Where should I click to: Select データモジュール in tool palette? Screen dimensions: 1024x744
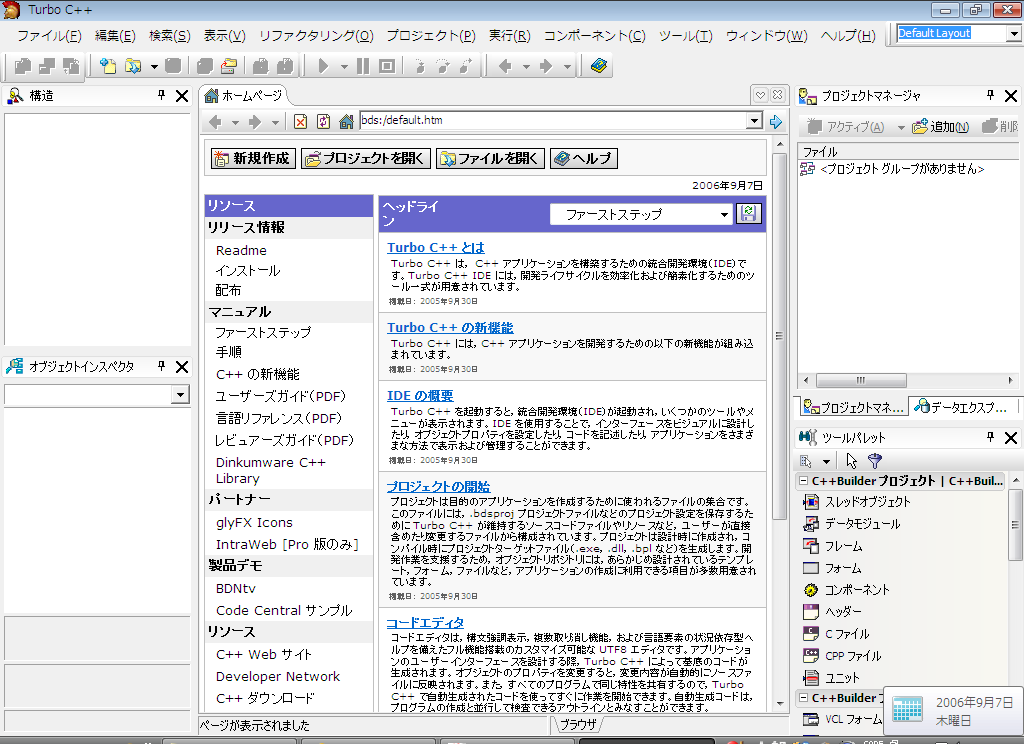pos(851,524)
